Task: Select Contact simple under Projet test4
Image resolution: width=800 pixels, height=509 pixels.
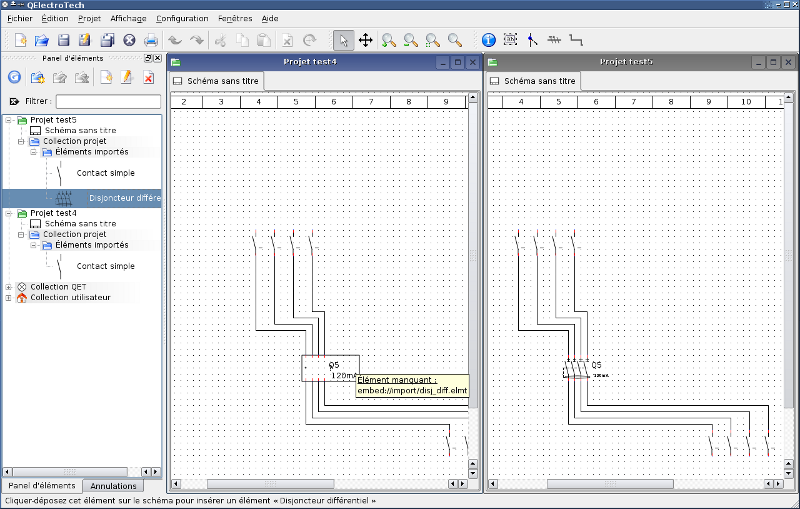Action: [106, 266]
